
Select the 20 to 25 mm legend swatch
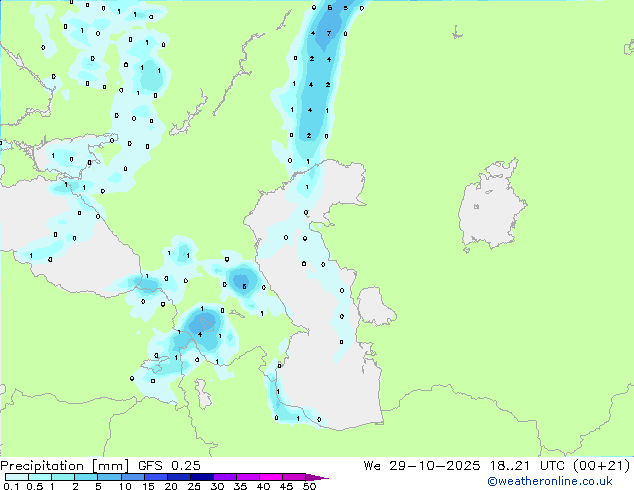tap(178, 477)
